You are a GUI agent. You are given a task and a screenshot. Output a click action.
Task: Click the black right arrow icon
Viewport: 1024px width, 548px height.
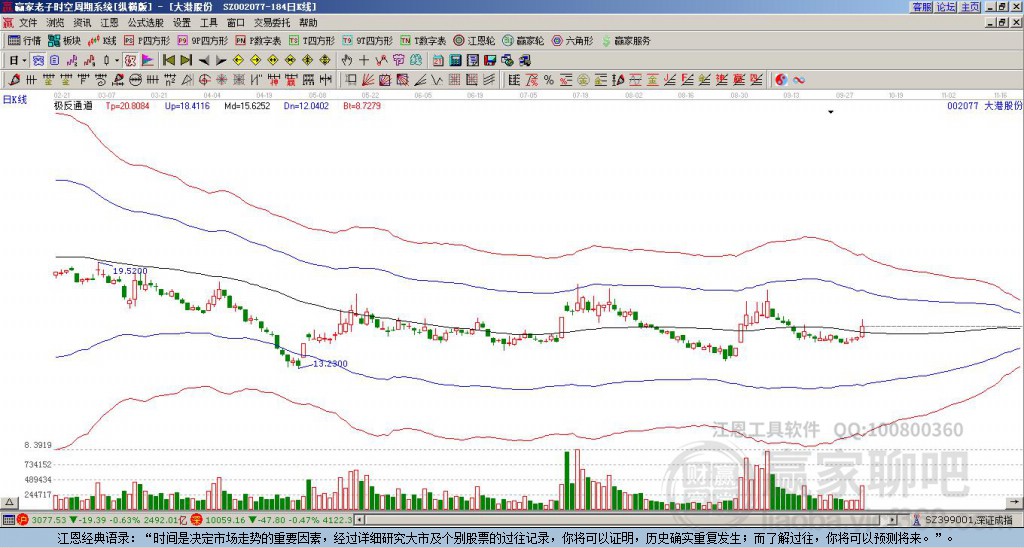pyautogui.click(x=221, y=61)
